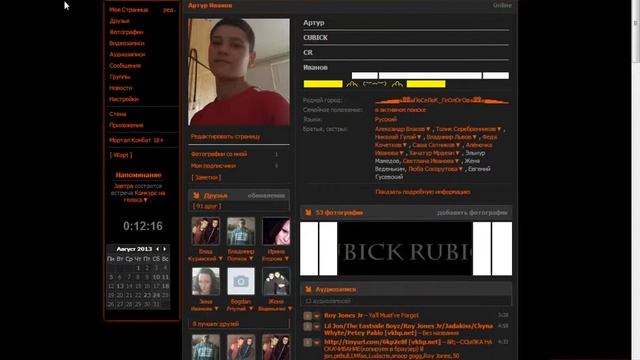Open Моя Страница in sidebar
Viewport: 640px width, 360px height.
pyautogui.click(x=129, y=9)
